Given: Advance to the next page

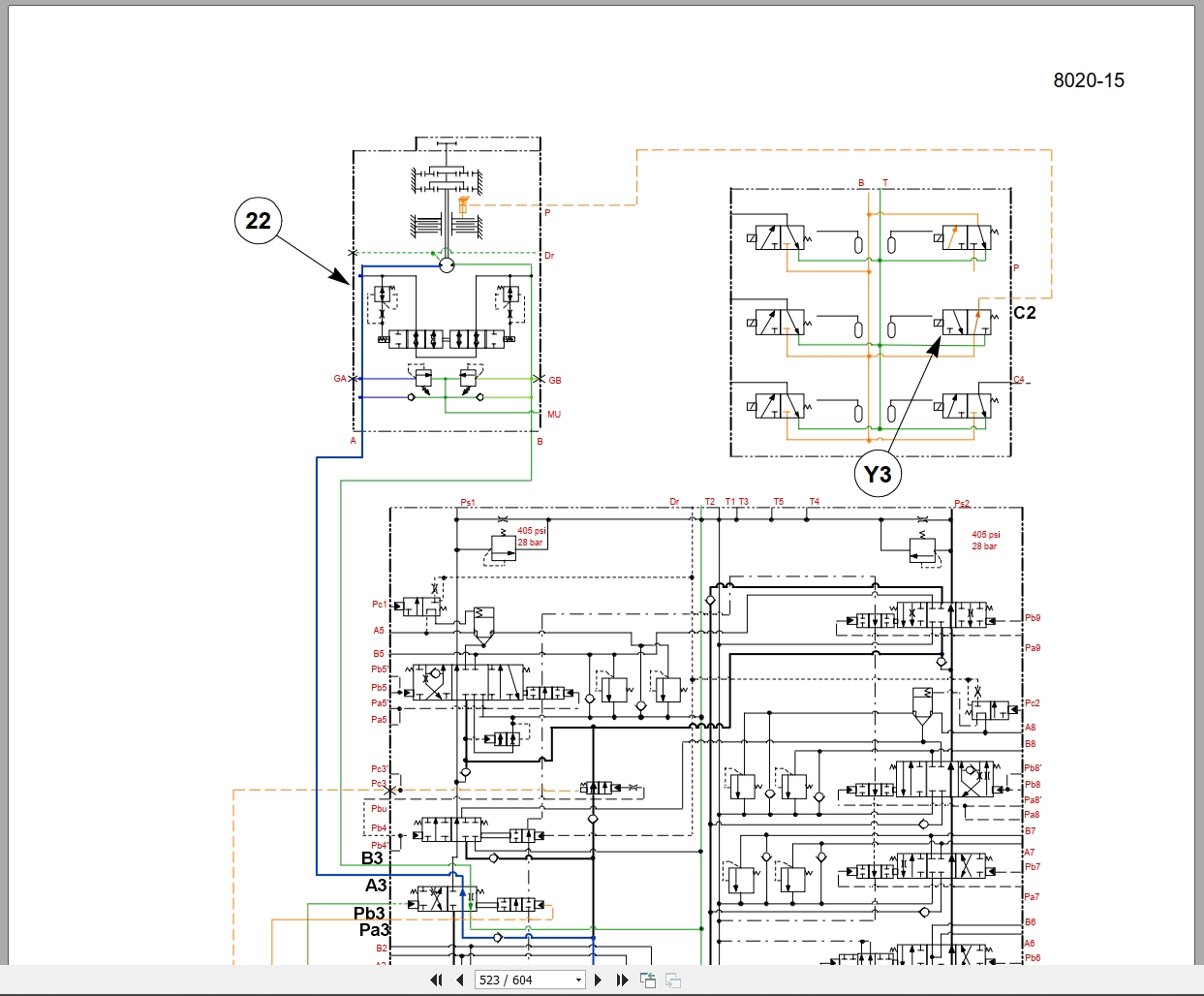Looking at the screenshot, I should (598, 980).
